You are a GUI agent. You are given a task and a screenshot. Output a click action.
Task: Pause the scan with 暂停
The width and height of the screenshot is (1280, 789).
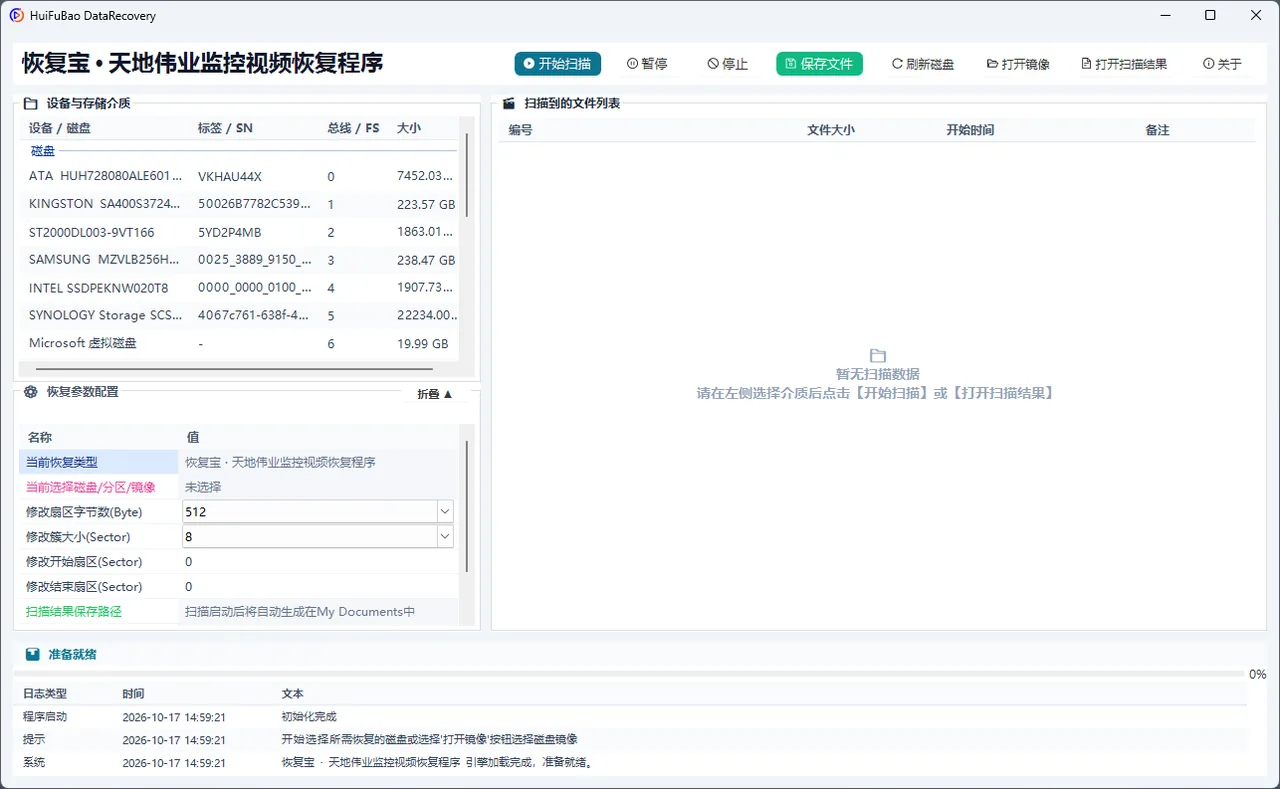[647, 64]
